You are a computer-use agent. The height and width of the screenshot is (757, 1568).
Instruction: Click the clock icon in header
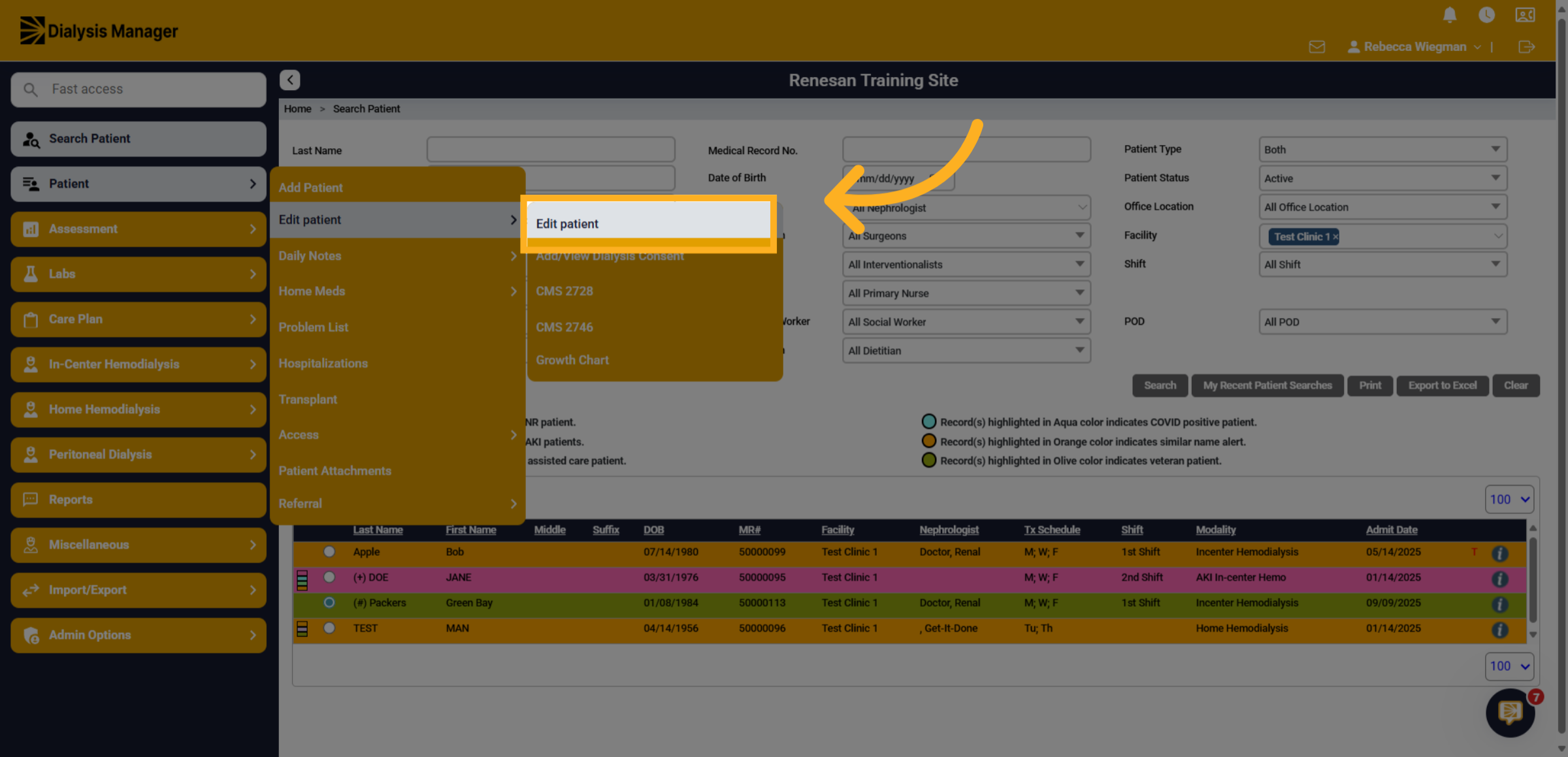[1486, 15]
